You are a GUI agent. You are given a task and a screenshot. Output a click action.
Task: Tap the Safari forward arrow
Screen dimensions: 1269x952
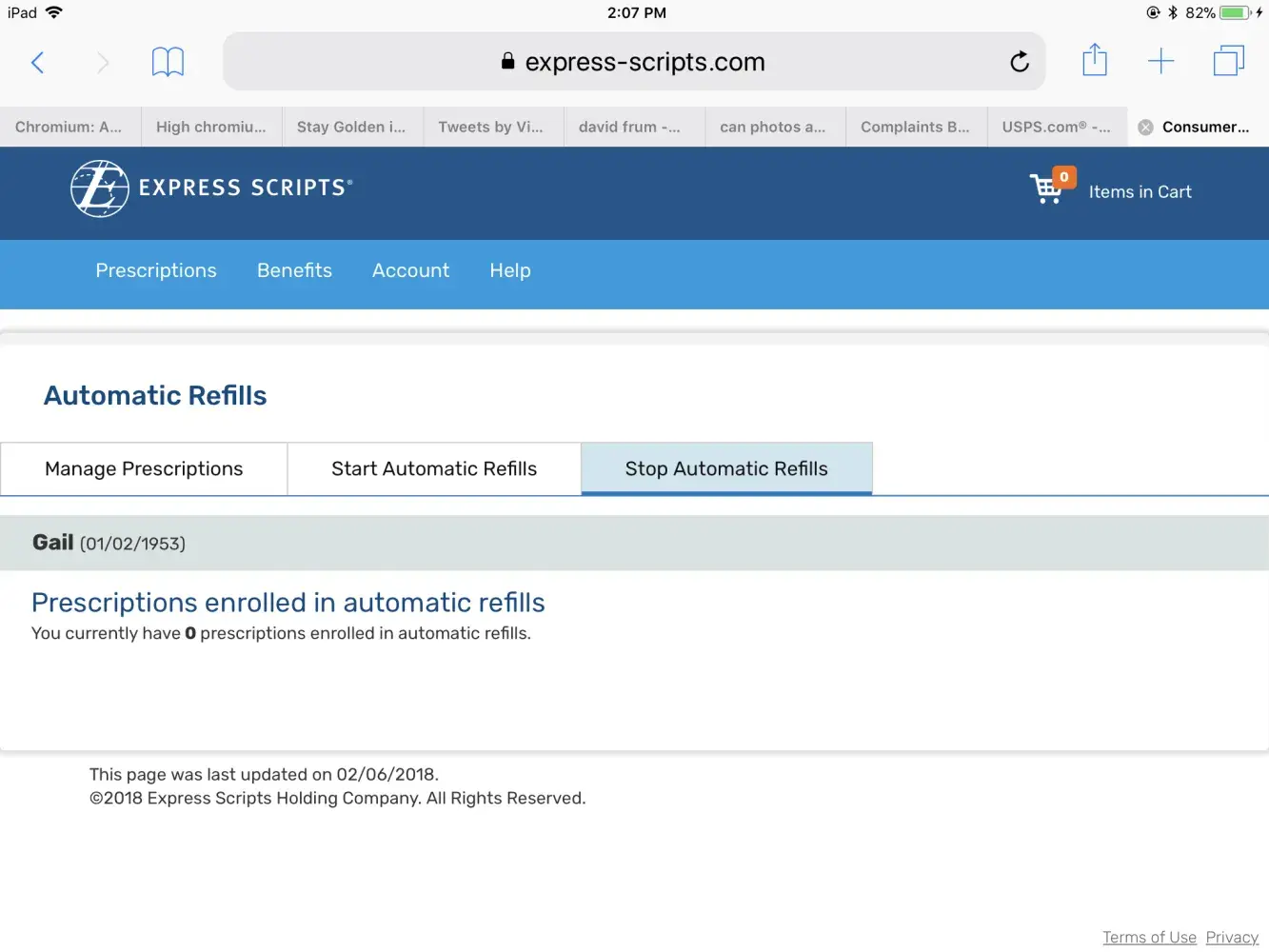click(103, 63)
